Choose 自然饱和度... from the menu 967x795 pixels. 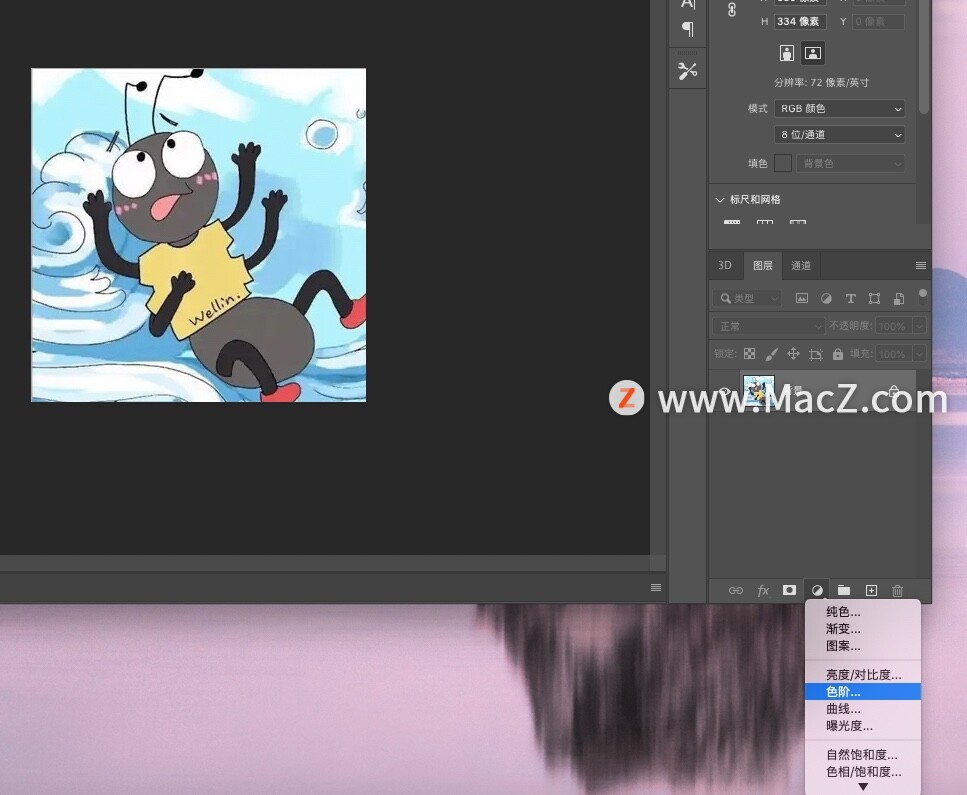pyautogui.click(x=863, y=755)
